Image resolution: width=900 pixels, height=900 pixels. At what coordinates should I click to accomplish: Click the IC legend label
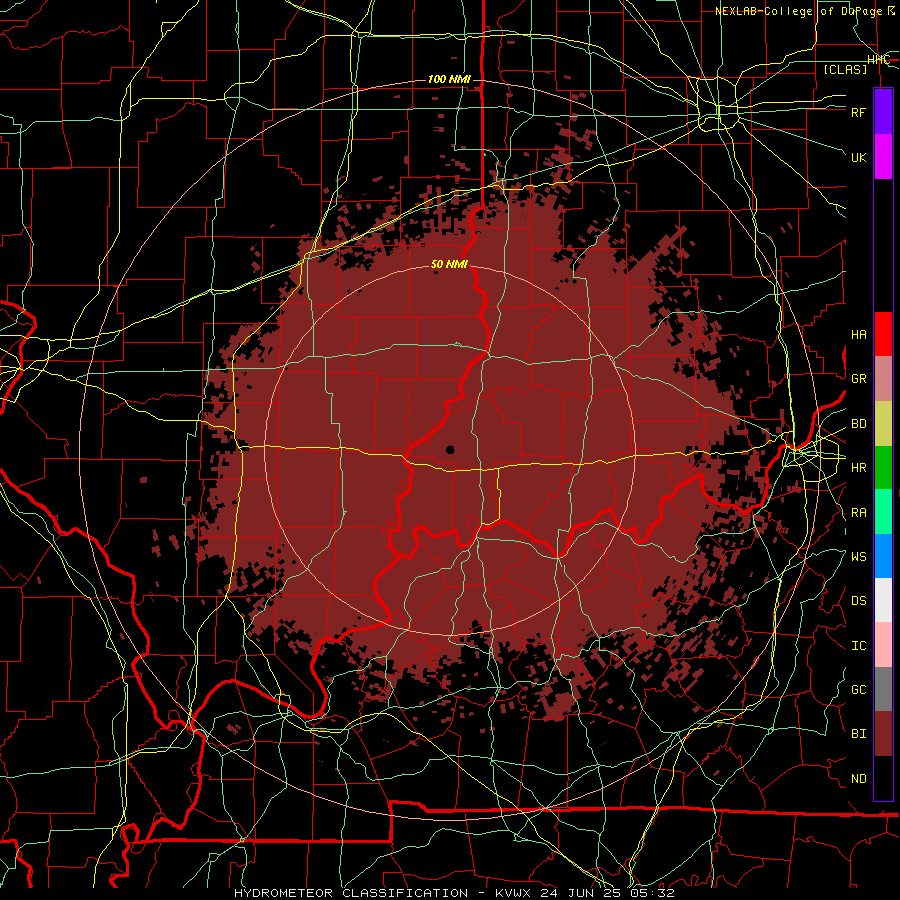click(859, 646)
